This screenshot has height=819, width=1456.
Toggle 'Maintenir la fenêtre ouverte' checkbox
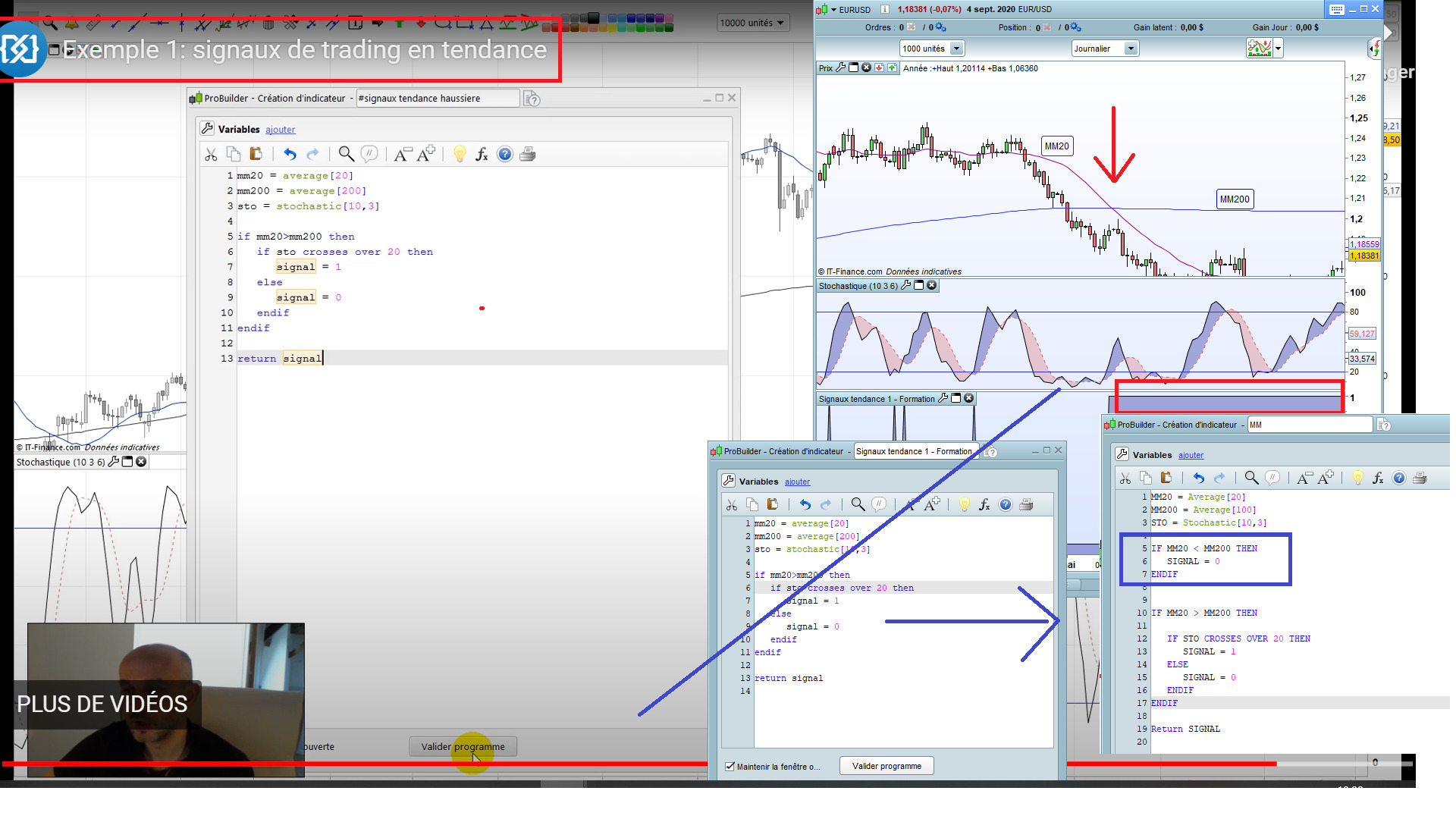730,767
